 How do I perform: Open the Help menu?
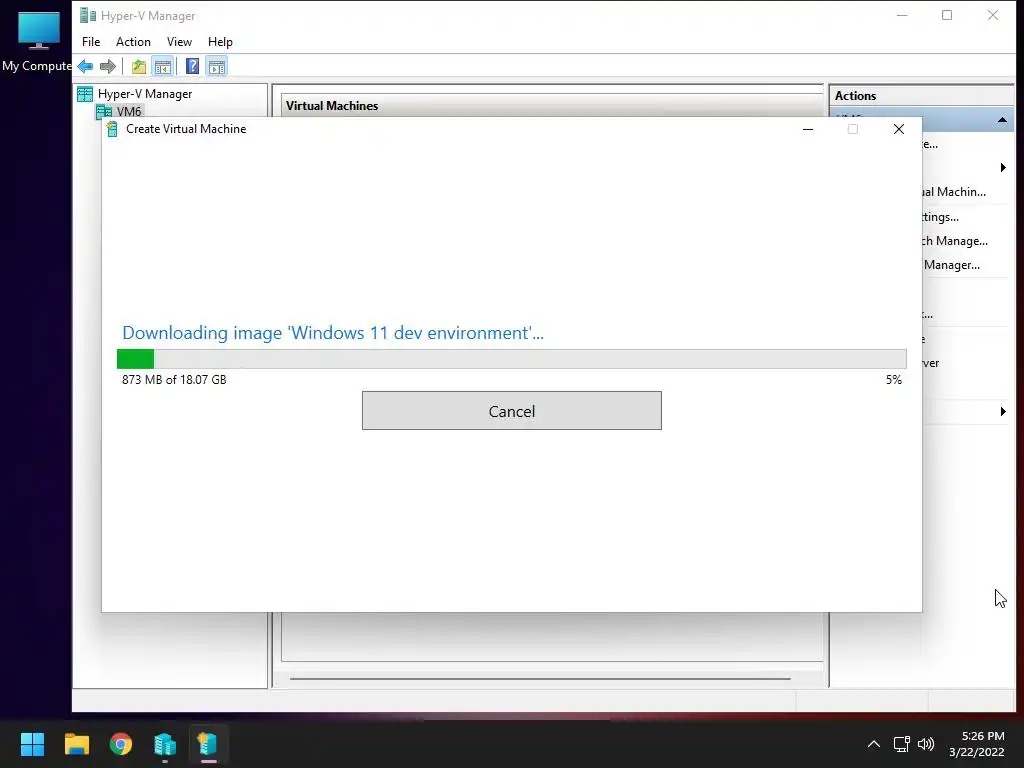pyautogui.click(x=220, y=42)
